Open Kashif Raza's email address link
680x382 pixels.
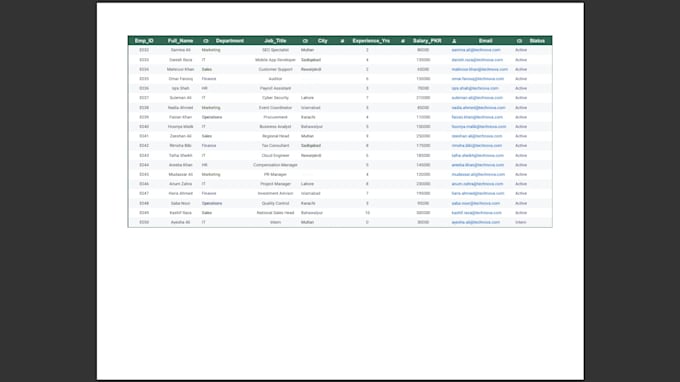pos(476,213)
